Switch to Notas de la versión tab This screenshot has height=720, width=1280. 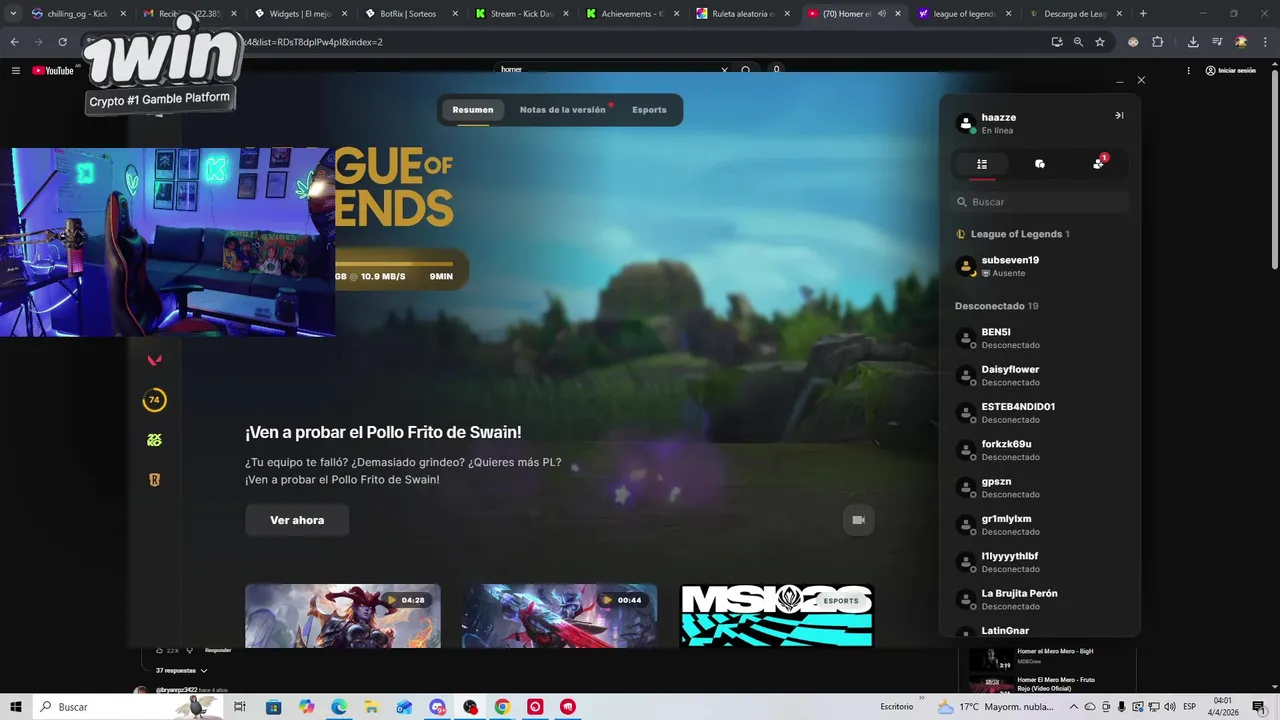pos(563,110)
